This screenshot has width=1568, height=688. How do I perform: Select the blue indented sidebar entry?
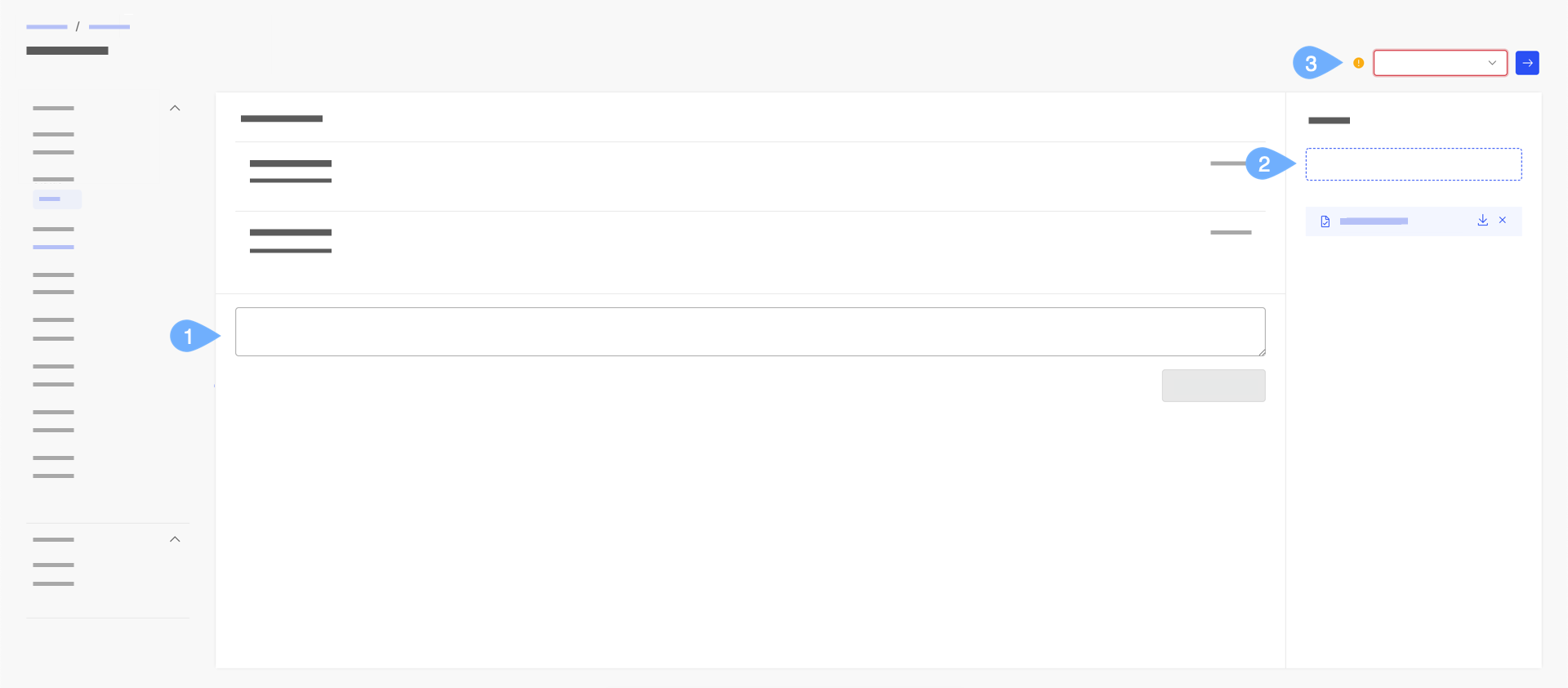(53, 247)
